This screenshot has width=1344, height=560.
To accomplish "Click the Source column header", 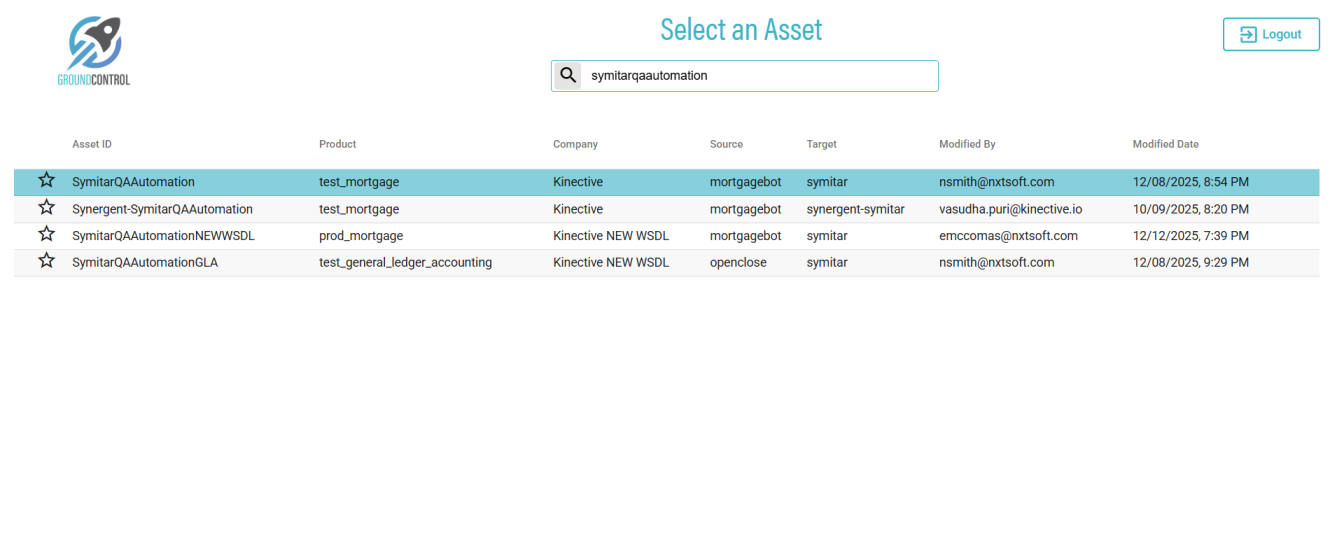I will [726, 144].
